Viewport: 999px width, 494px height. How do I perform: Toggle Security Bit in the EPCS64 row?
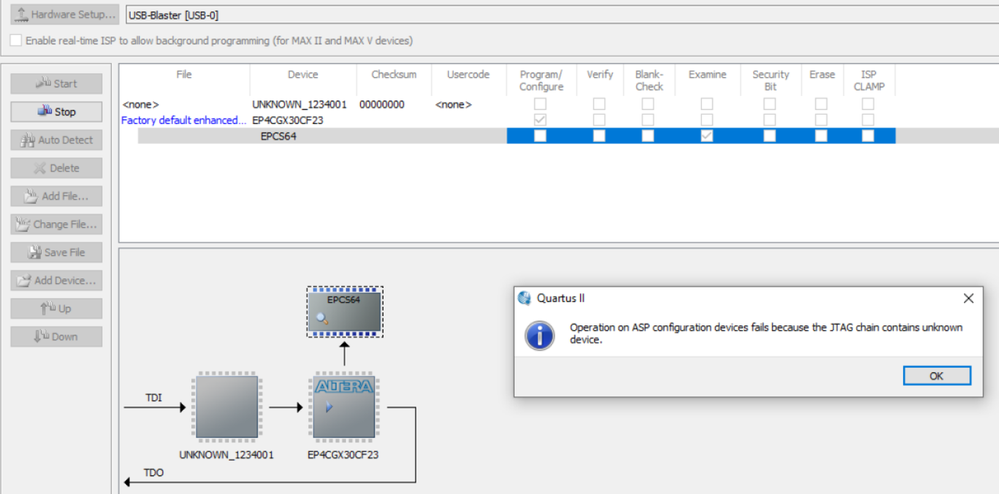tap(770, 136)
